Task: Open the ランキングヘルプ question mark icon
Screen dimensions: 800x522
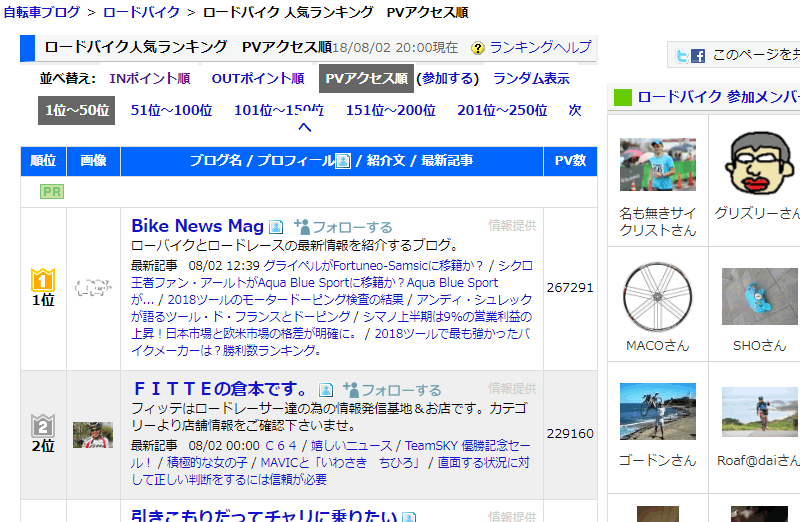Action: [478, 48]
